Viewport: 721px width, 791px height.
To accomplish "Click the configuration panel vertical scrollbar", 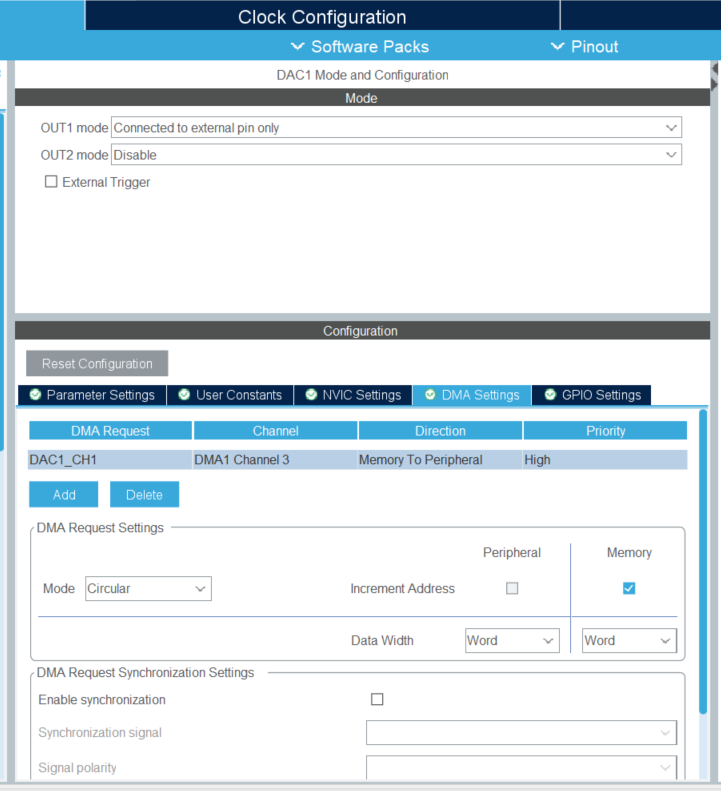I will (x=703, y=561).
